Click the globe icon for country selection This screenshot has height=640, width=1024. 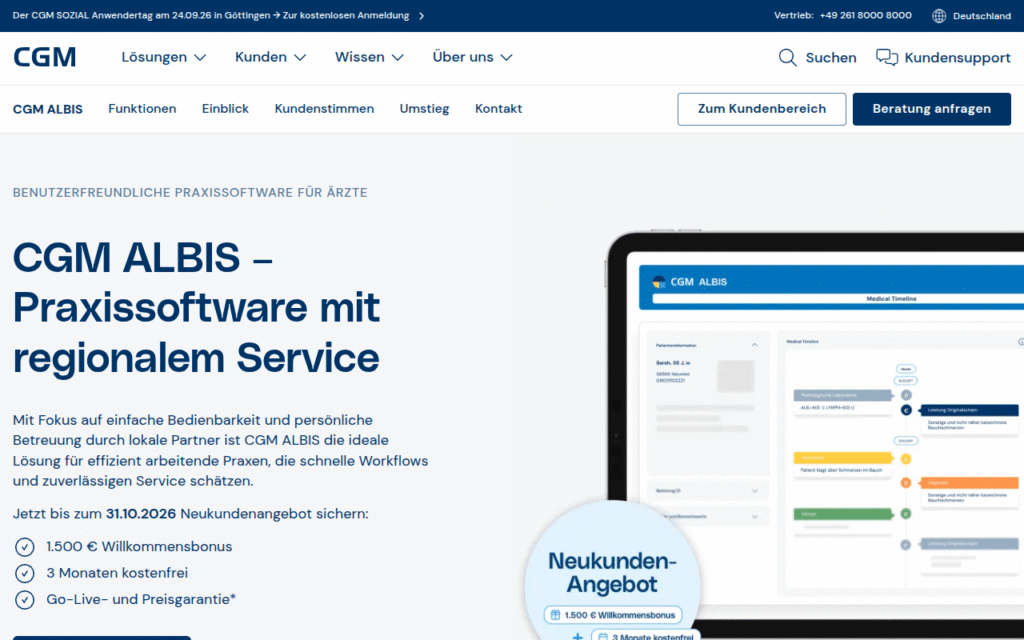click(939, 16)
